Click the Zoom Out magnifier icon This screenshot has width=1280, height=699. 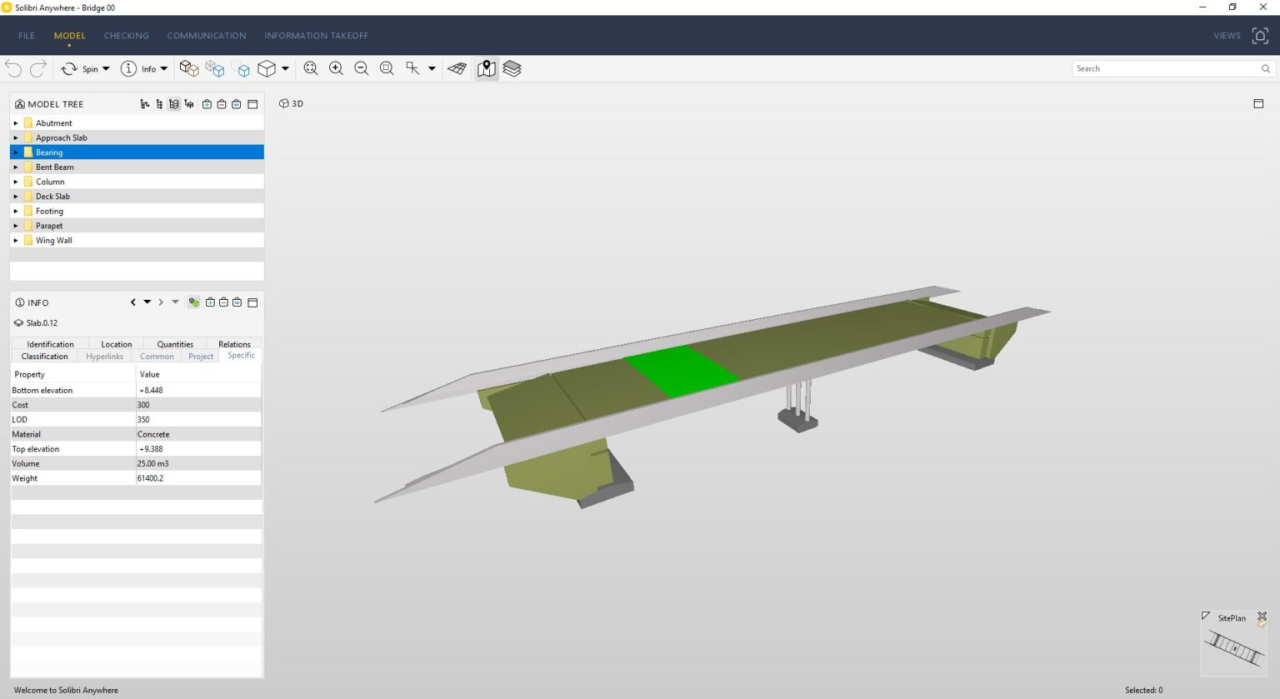tap(361, 69)
